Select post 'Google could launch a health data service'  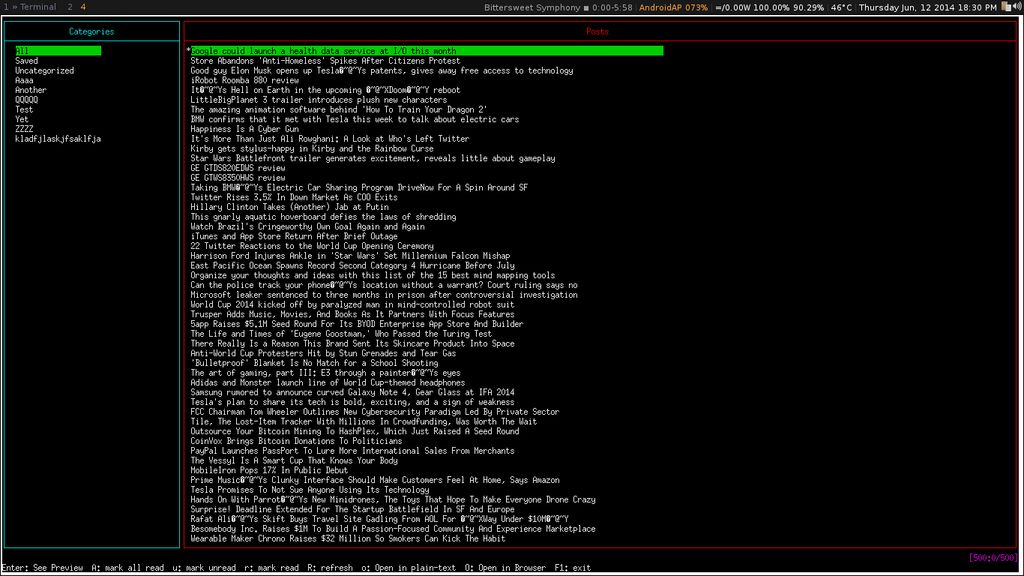coord(426,51)
